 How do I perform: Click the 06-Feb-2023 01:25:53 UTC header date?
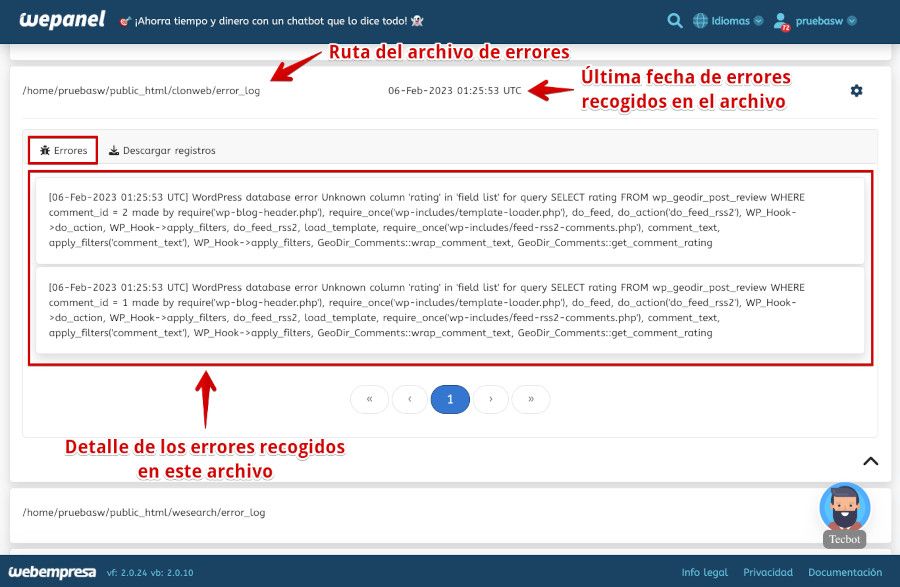click(455, 91)
